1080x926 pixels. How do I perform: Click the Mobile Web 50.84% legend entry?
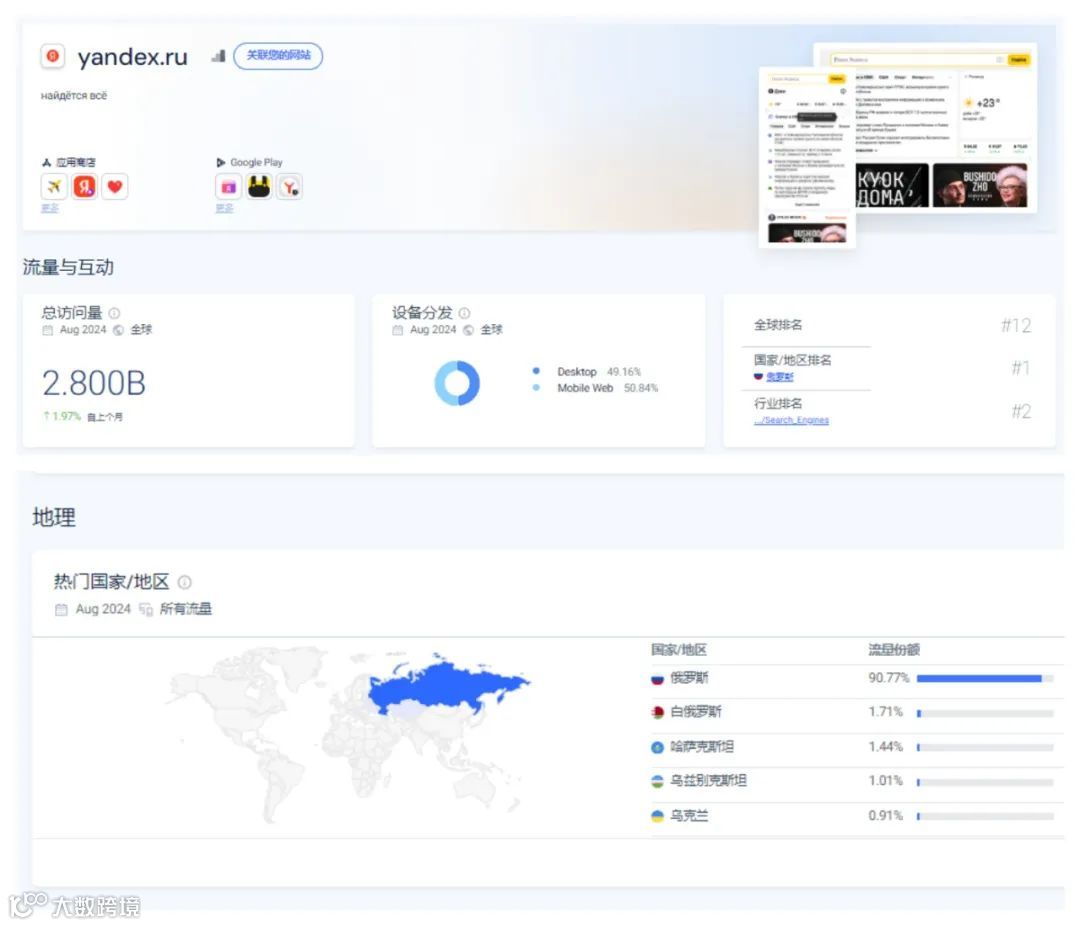tap(595, 388)
